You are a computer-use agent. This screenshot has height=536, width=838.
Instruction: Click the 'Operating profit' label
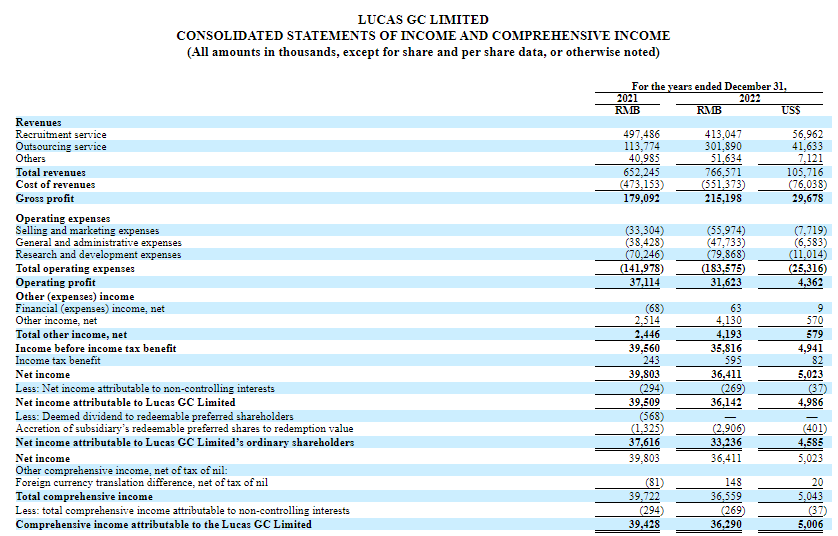click(56, 283)
